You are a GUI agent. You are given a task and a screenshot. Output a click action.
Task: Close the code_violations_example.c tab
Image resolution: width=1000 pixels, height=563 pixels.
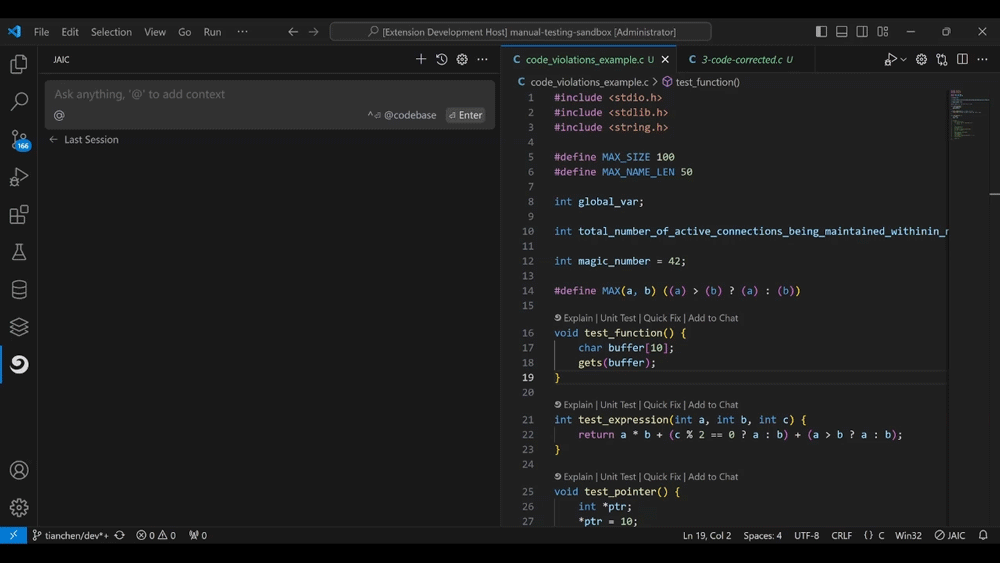665,59
